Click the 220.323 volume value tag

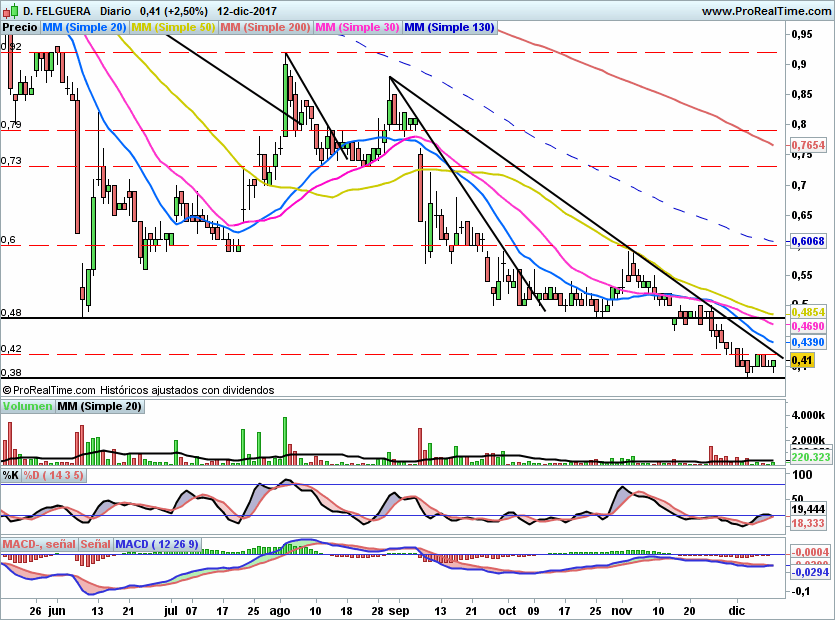click(811, 457)
